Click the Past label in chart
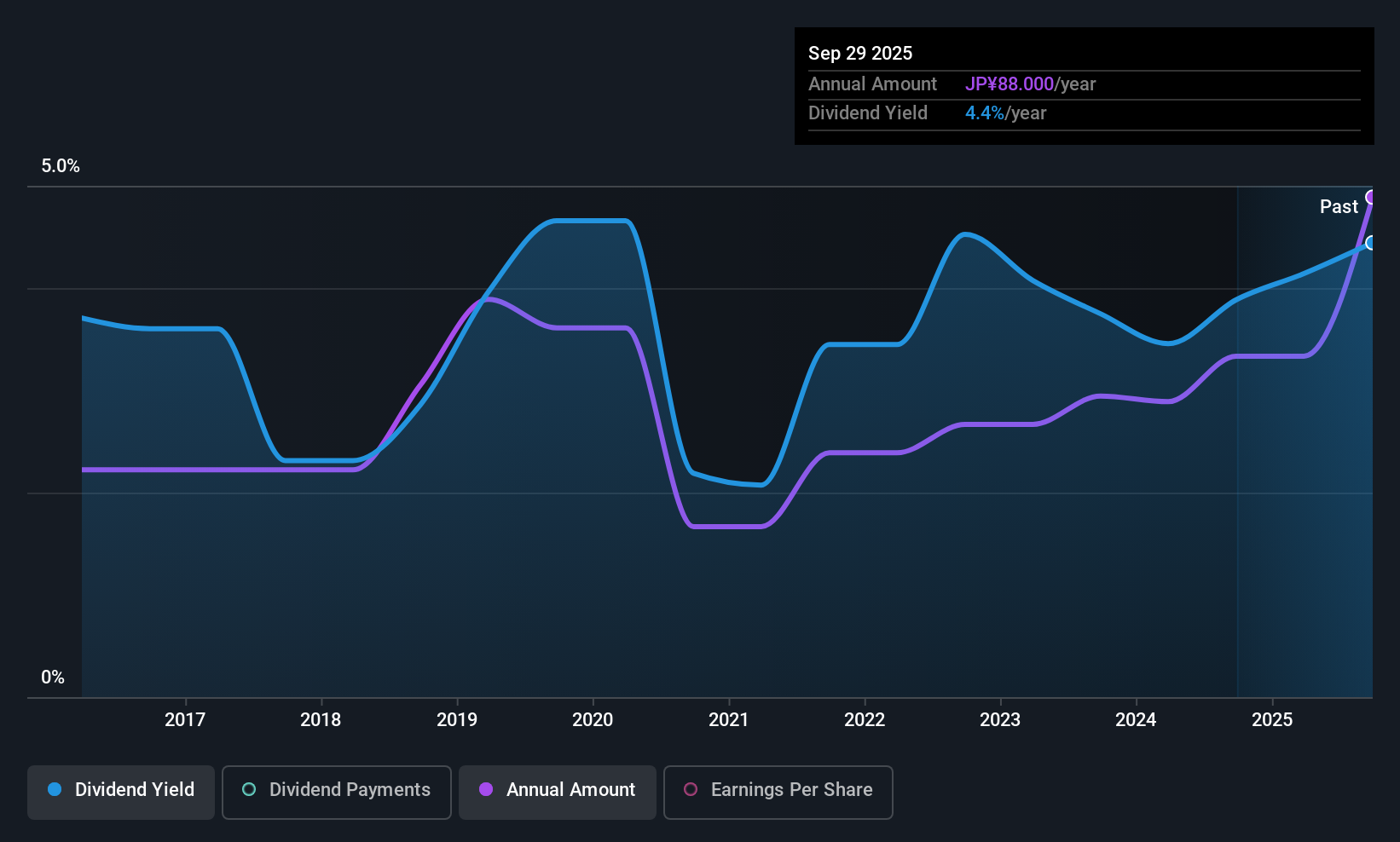 tap(1339, 206)
